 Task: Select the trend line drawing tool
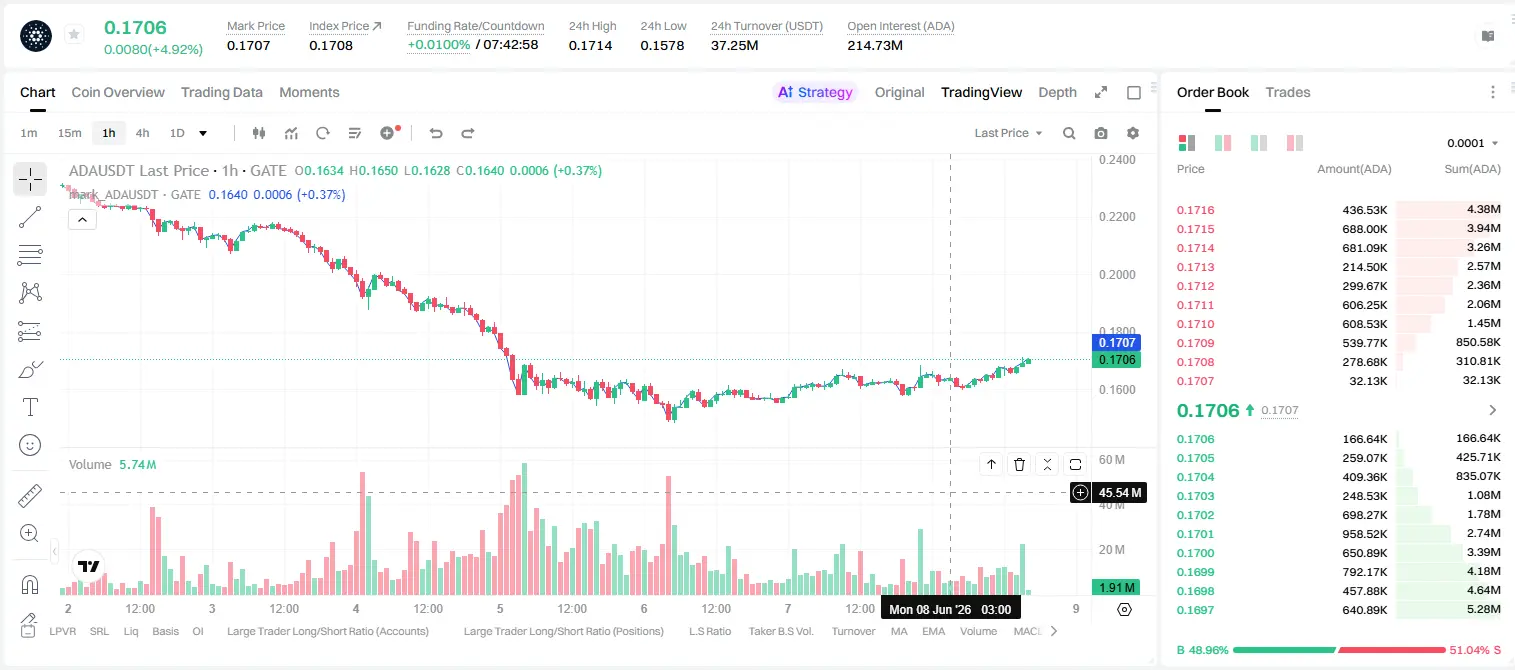(30, 217)
